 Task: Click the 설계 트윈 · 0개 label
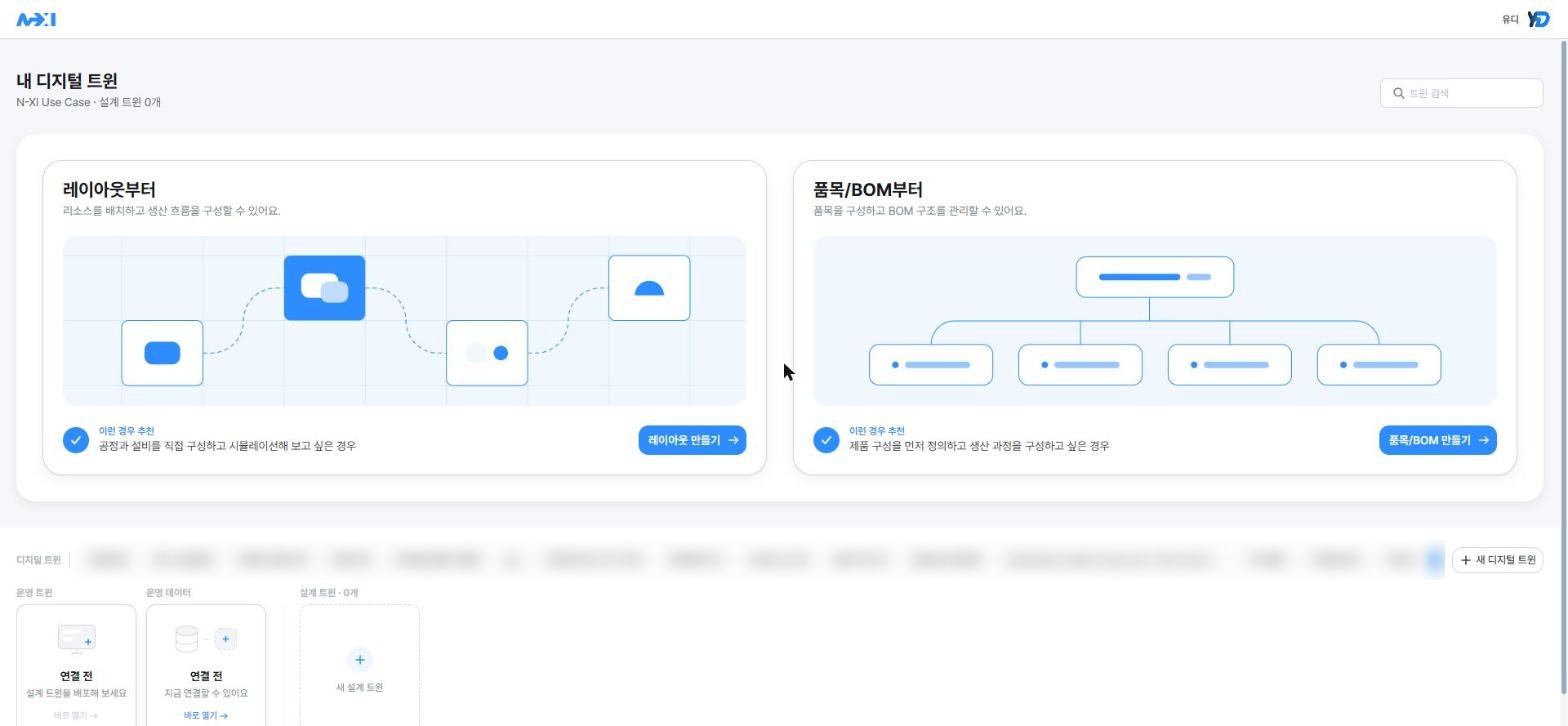(x=329, y=593)
